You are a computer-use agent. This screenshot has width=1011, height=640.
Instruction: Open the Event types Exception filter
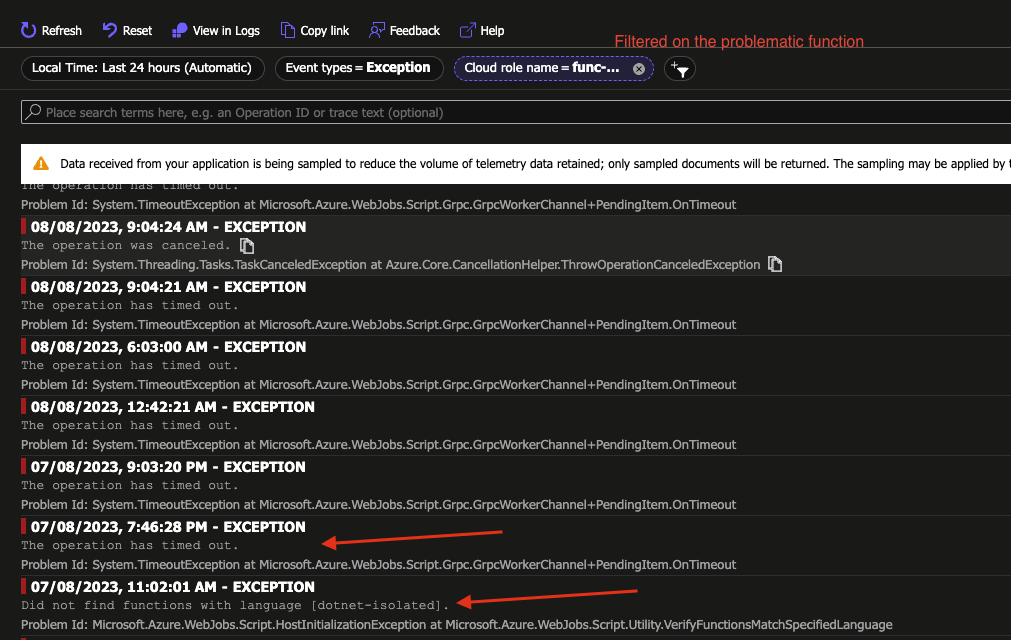coord(359,68)
